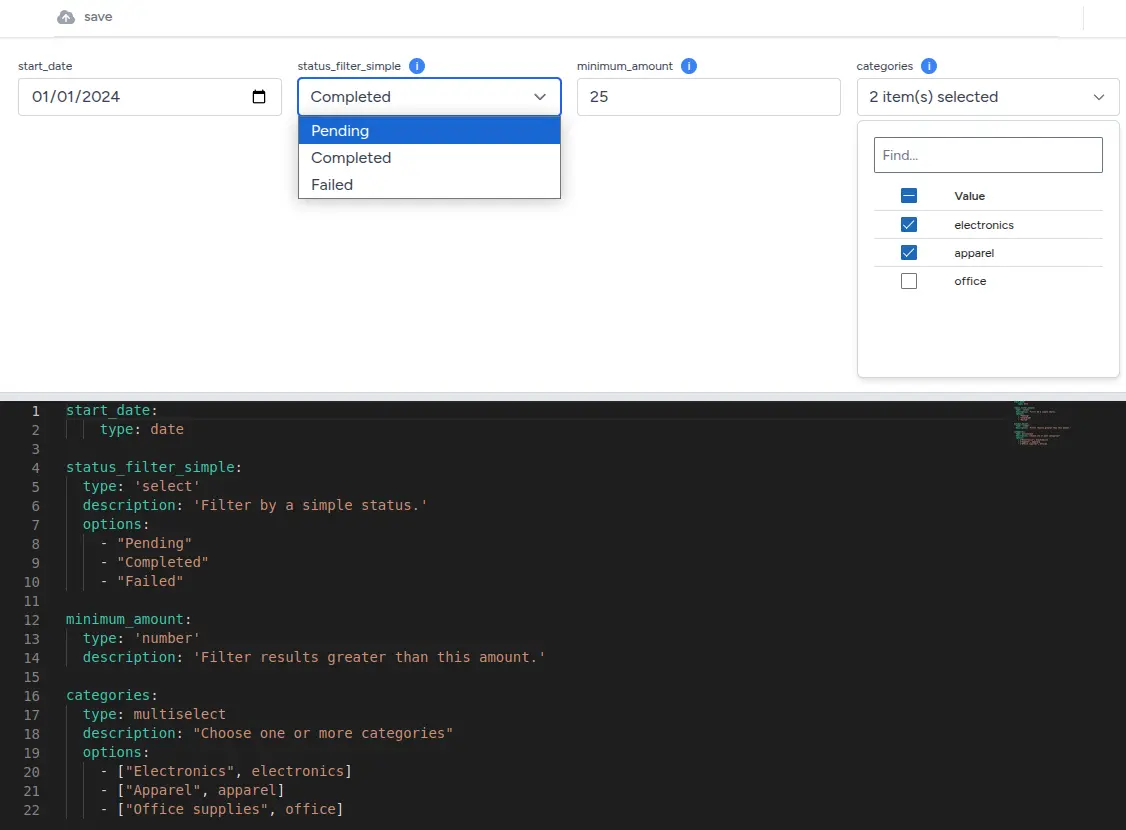
Task: Click the code minimap in editor
Action: tap(1041, 424)
